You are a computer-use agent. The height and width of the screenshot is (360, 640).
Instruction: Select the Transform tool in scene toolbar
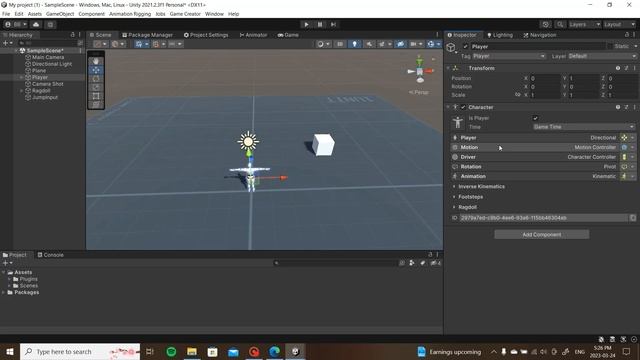pyautogui.click(x=96, y=104)
